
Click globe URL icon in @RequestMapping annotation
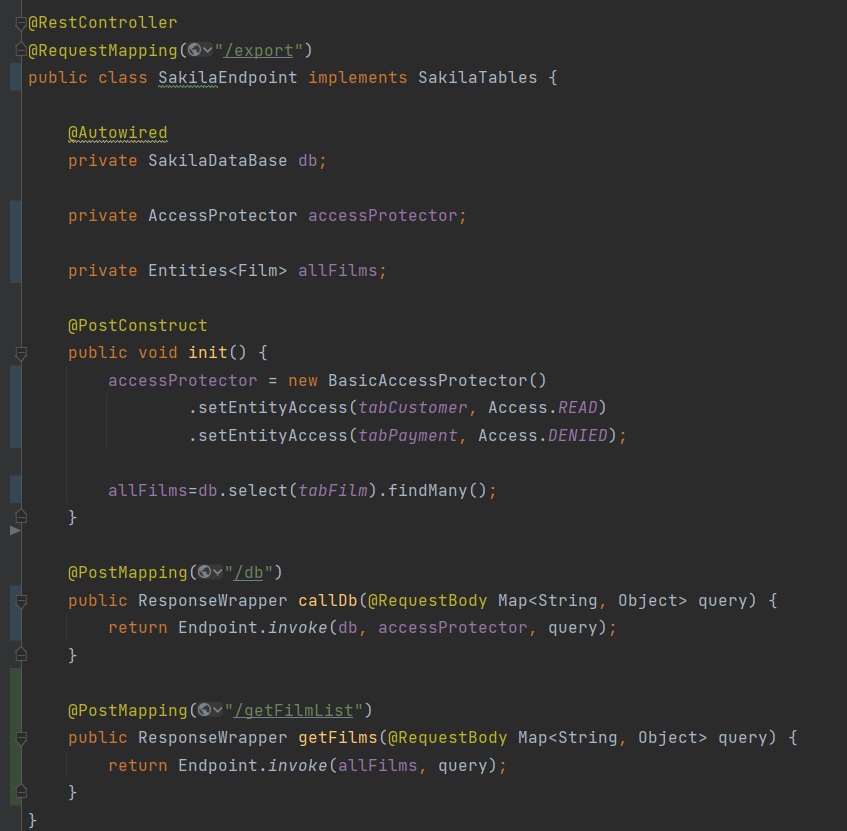point(194,50)
